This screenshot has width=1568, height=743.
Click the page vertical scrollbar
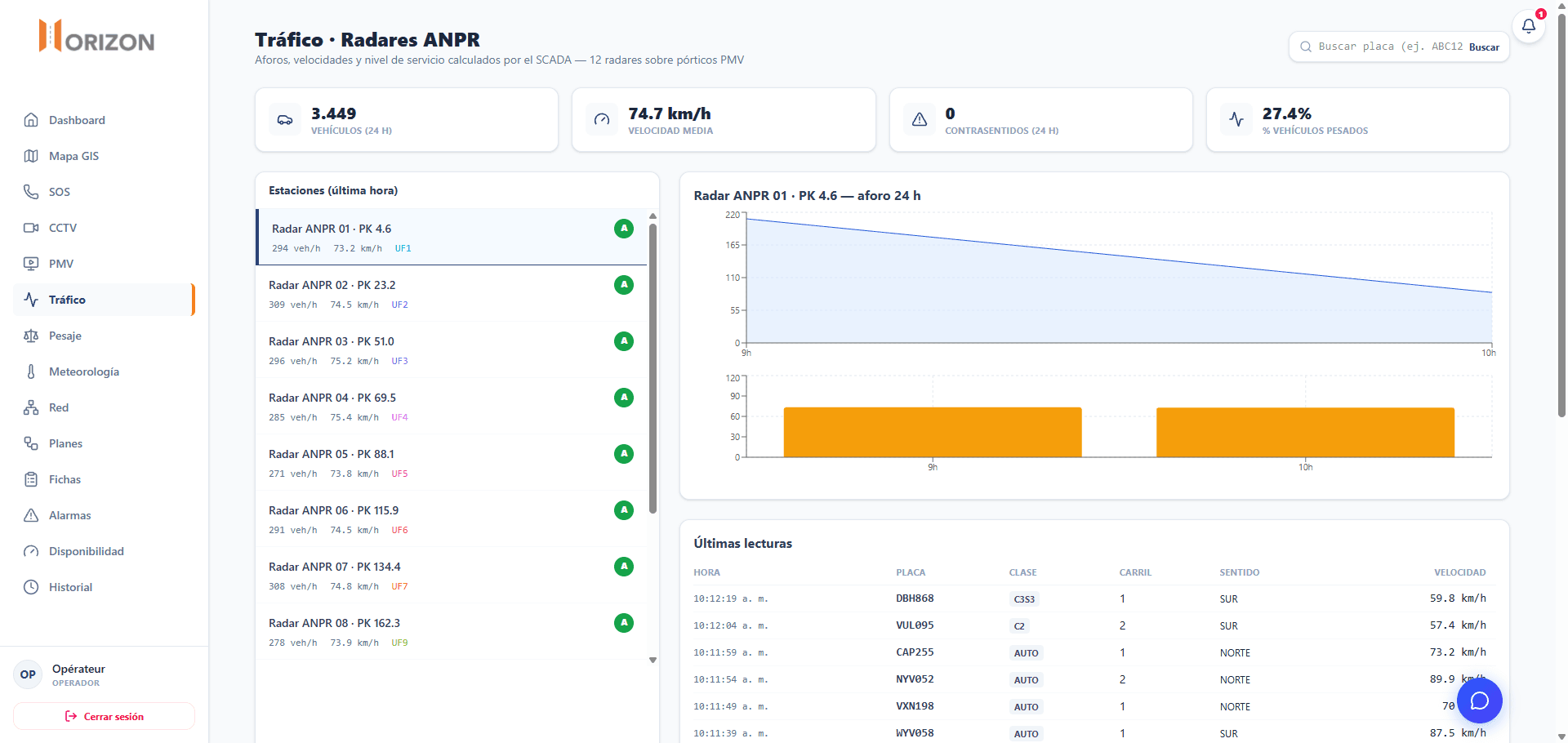(1561, 215)
